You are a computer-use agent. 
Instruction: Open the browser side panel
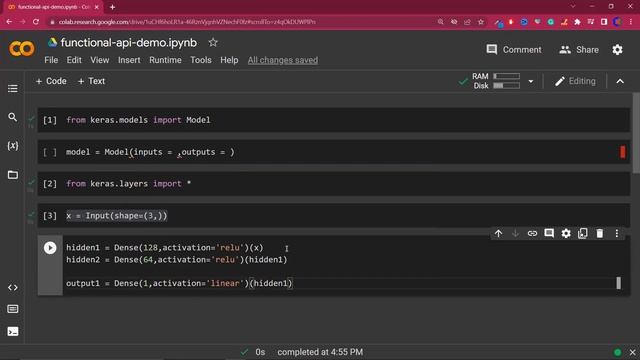[604, 22]
